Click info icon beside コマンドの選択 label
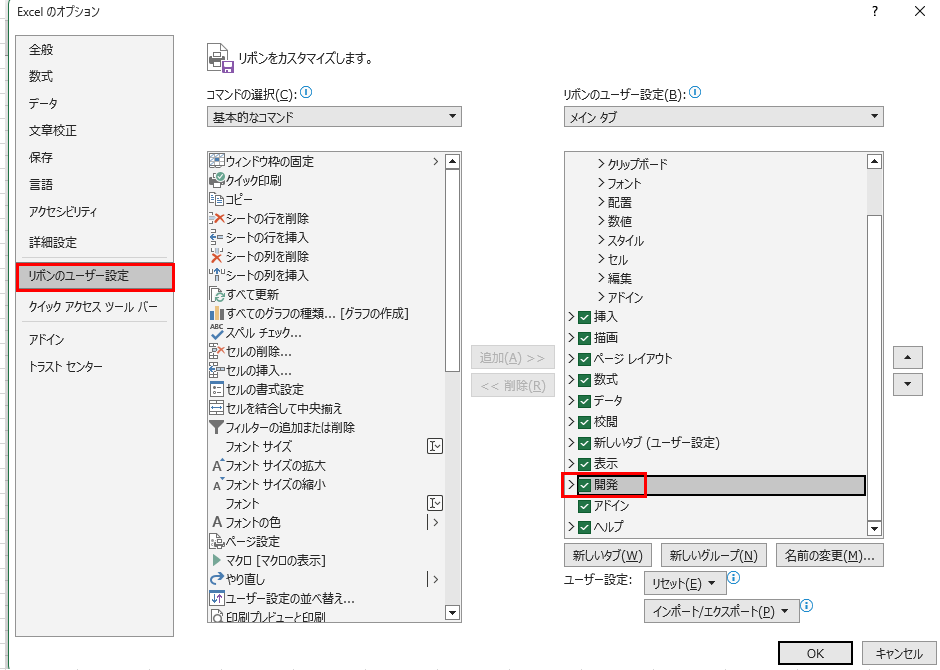Viewport: 940px width, 670px height. coord(307,93)
